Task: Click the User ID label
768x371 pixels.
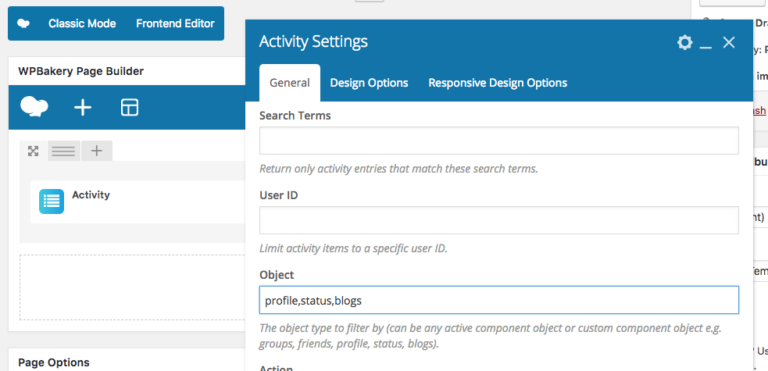Action: point(279,195)
